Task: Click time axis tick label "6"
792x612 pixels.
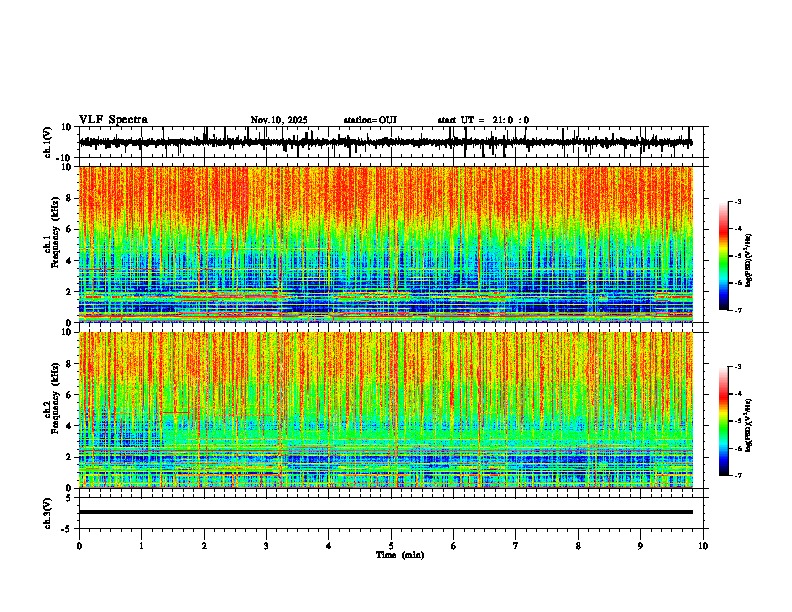Action: 454,546
